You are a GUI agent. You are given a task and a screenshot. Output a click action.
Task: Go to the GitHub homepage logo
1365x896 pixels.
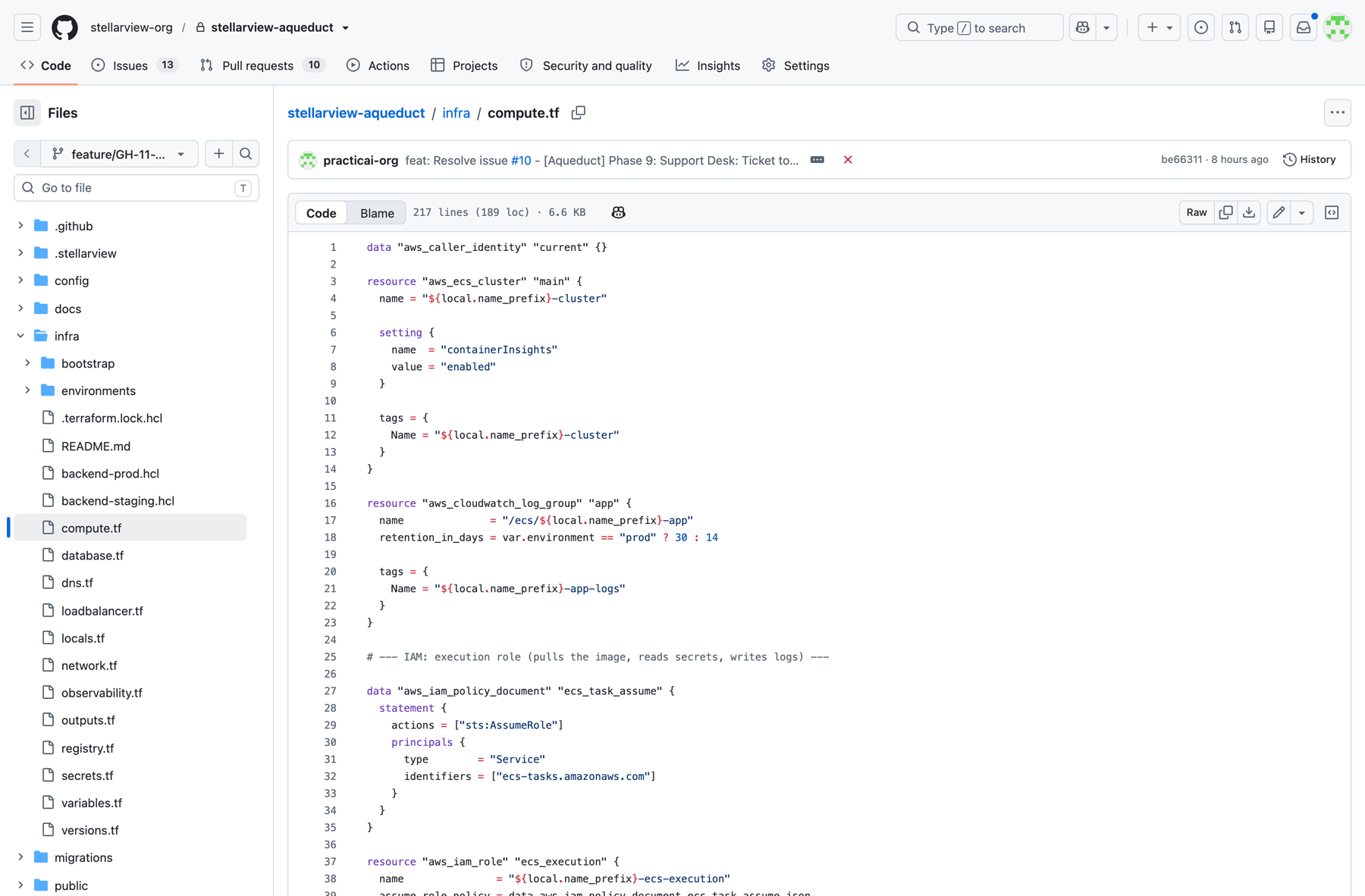coord(64,28)
